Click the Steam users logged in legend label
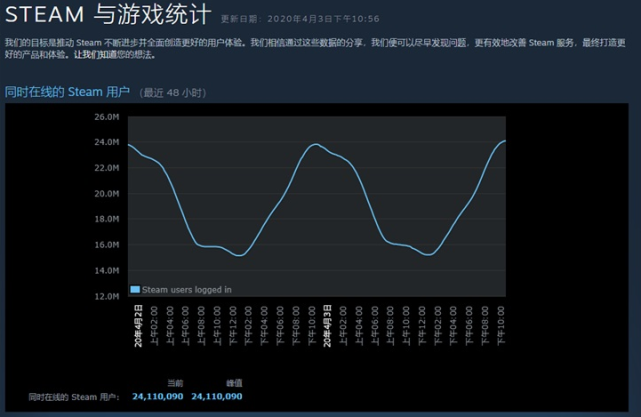The width and height of the screenshot is (641, 417). coord(186,290)
